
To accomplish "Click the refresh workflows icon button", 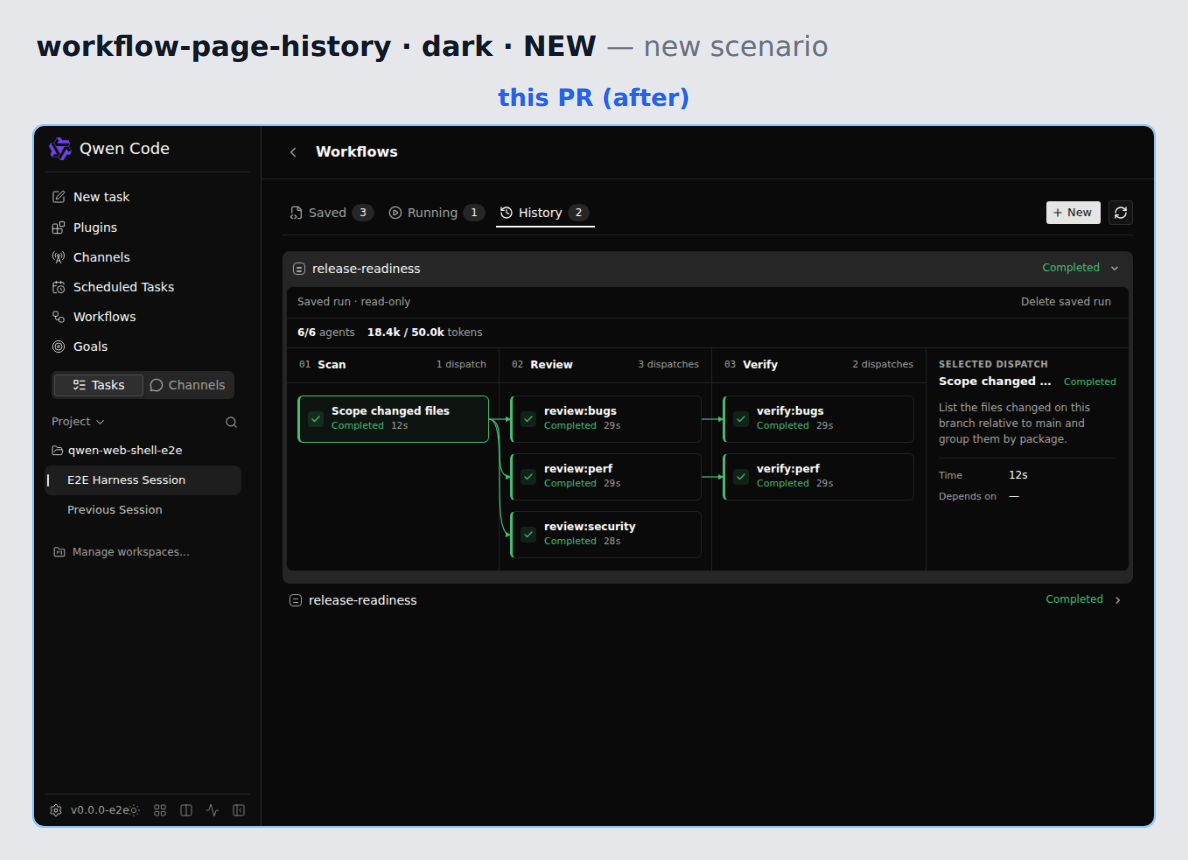I will tap(1121, 213).
